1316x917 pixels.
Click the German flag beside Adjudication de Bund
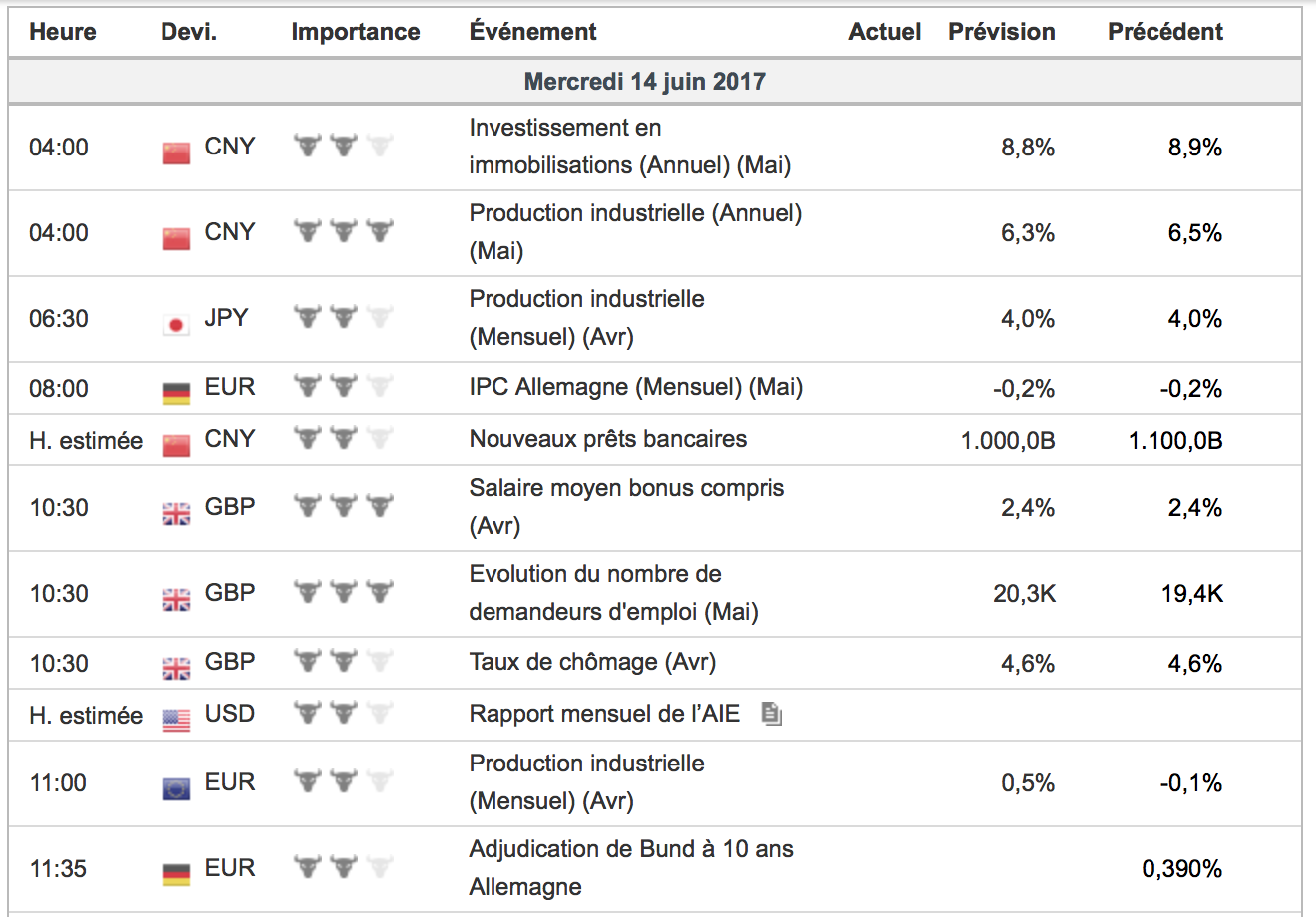tap(175, 873)
